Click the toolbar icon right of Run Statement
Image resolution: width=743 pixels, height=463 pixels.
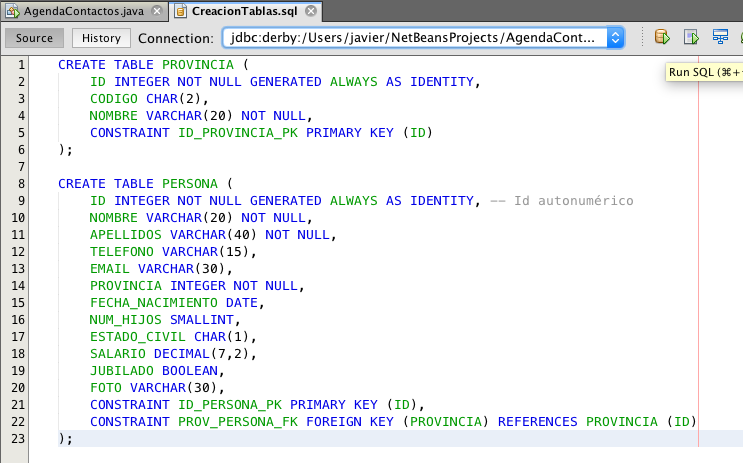720,38
